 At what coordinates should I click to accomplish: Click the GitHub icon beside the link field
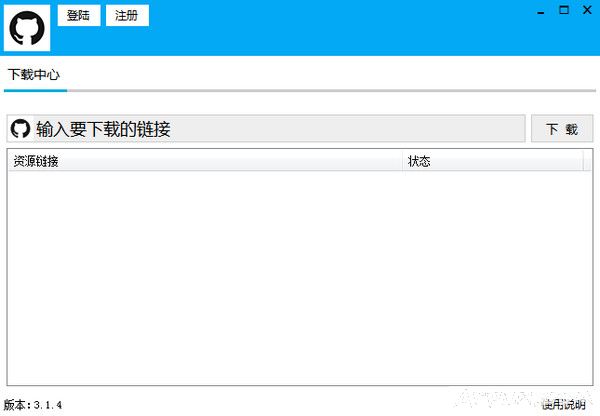[20, 129]
